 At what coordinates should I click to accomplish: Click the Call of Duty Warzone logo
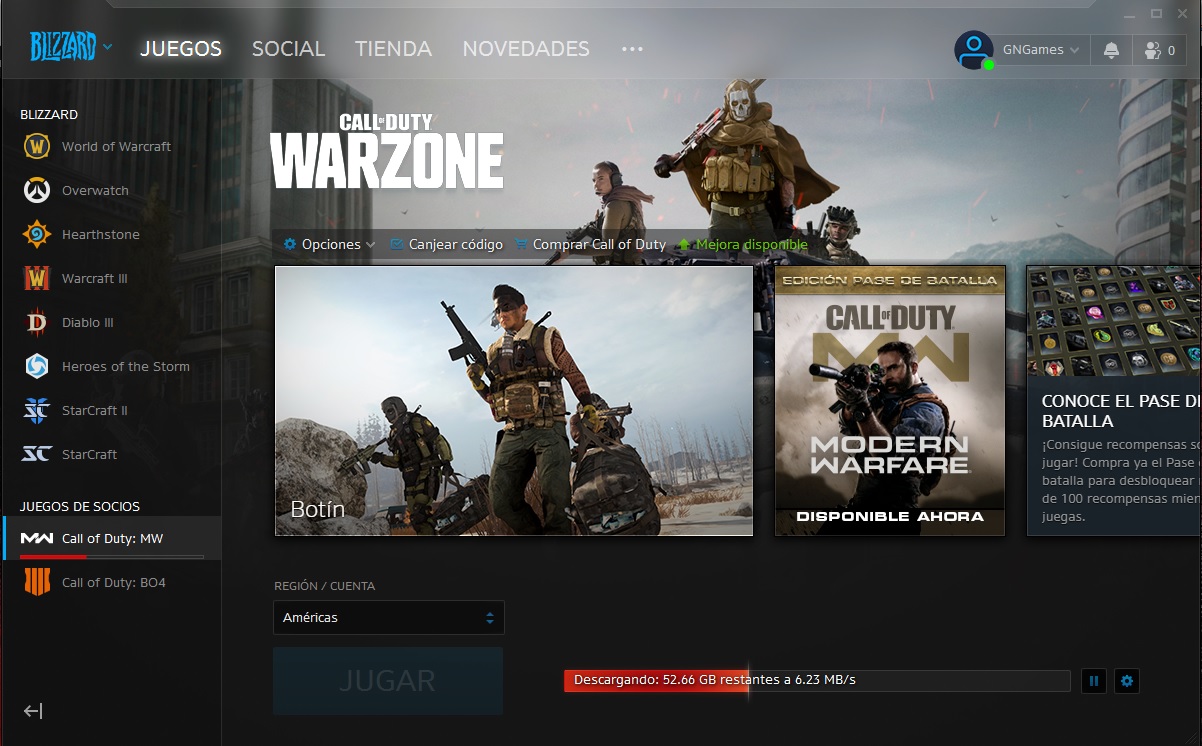tap(386, 151)
